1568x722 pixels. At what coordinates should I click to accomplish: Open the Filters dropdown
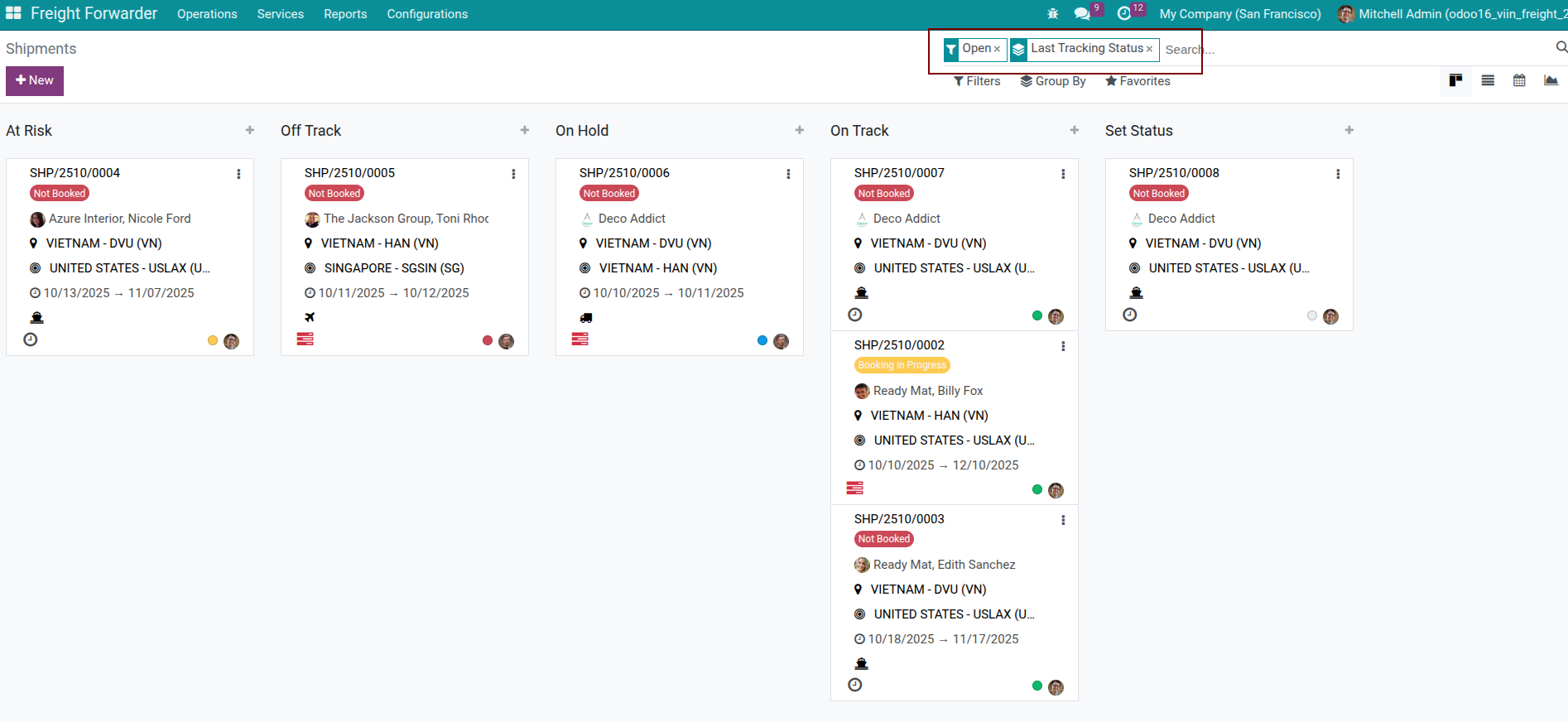[977, 81]
